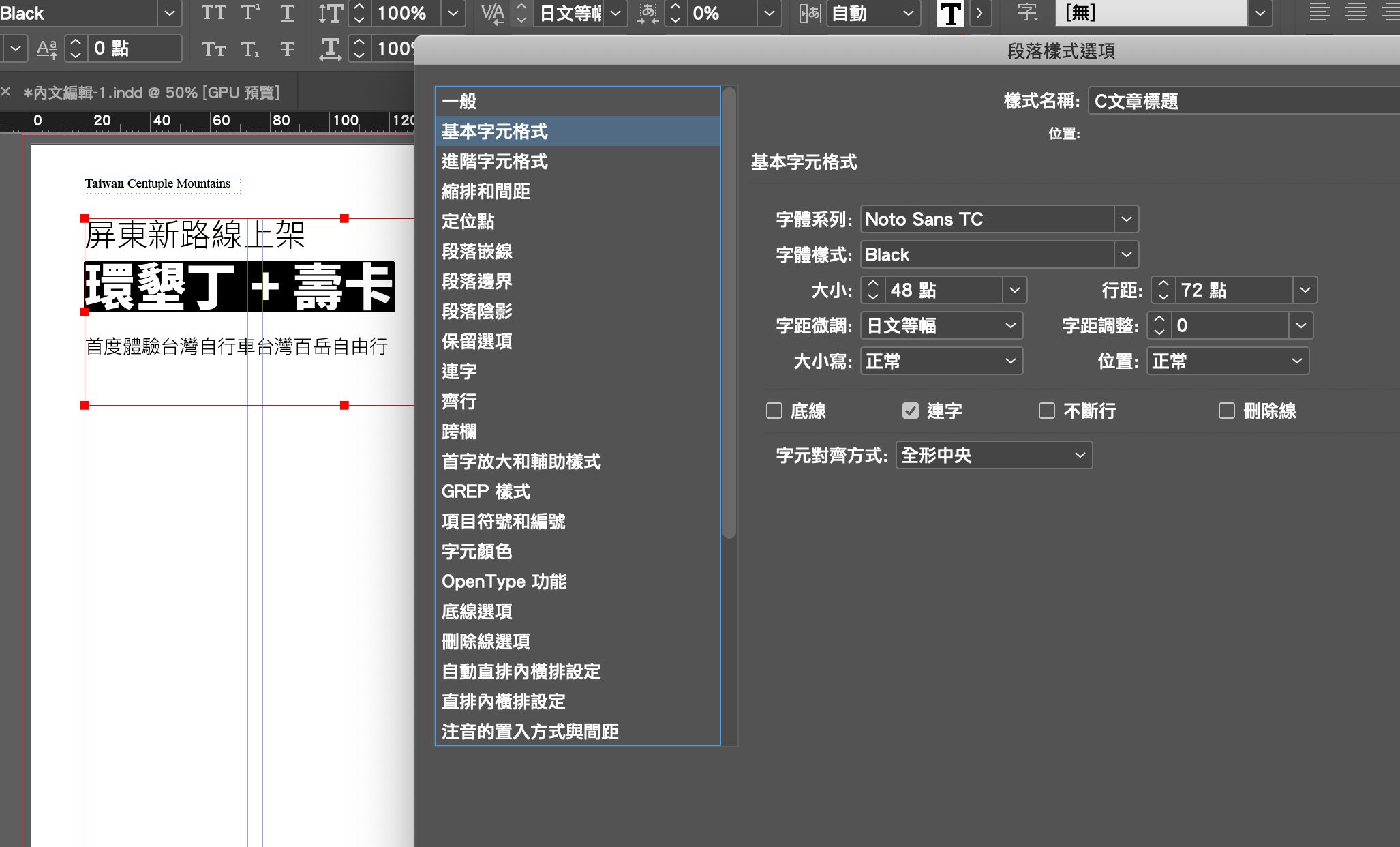Screen dimensions: 1400x847
Task: Toggle the Underline text icon
Action: point(287,13)
